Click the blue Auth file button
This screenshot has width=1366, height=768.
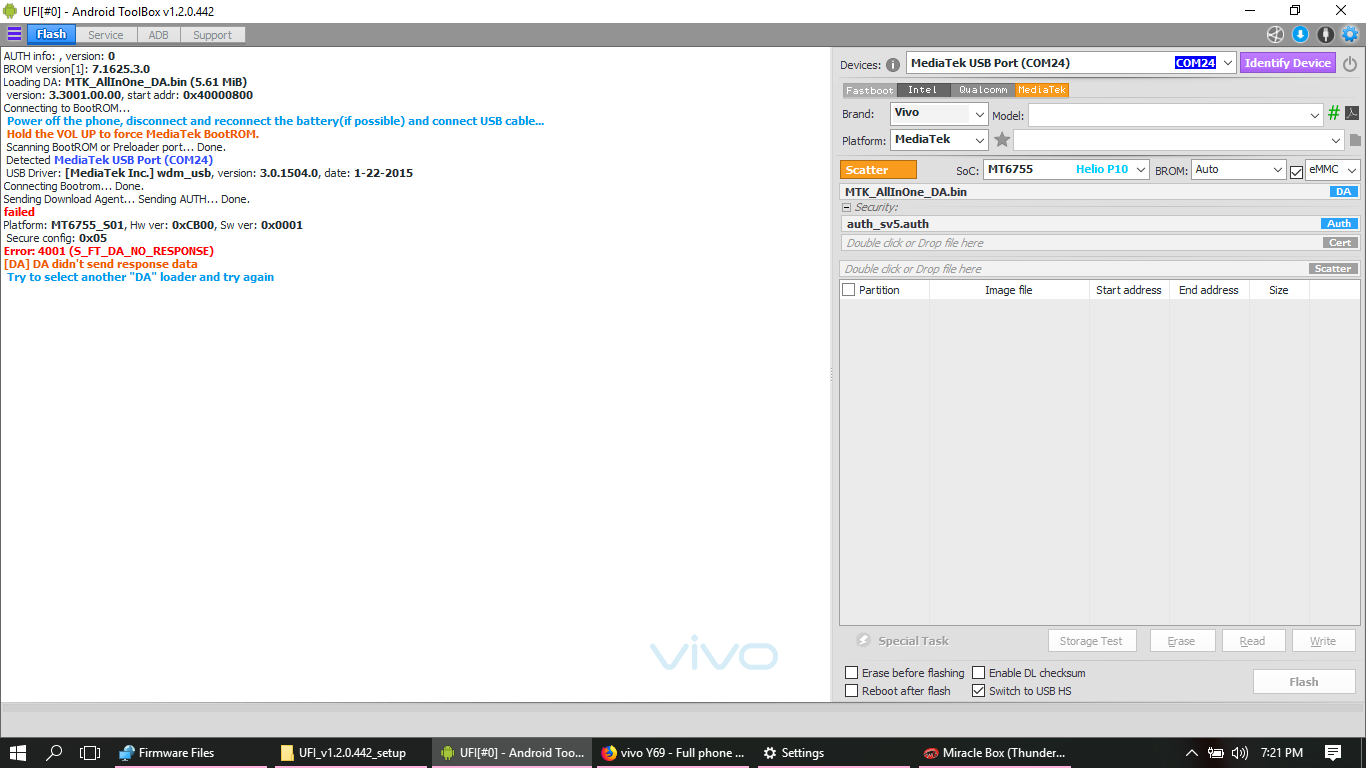[1339, 224]
